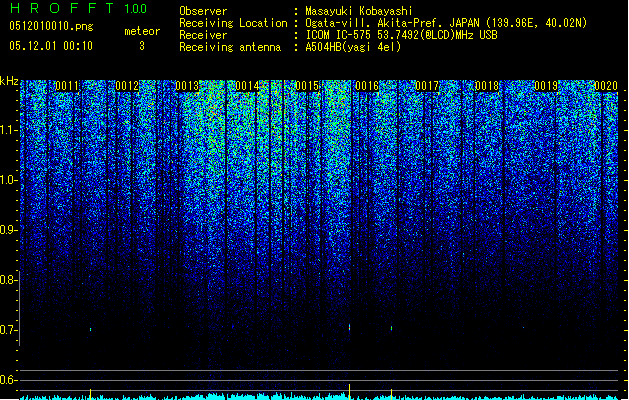This screenshot has width=629, height=400.
Task: Click the meteor echo dot just after 0011
Action: (x=91, y=329)
